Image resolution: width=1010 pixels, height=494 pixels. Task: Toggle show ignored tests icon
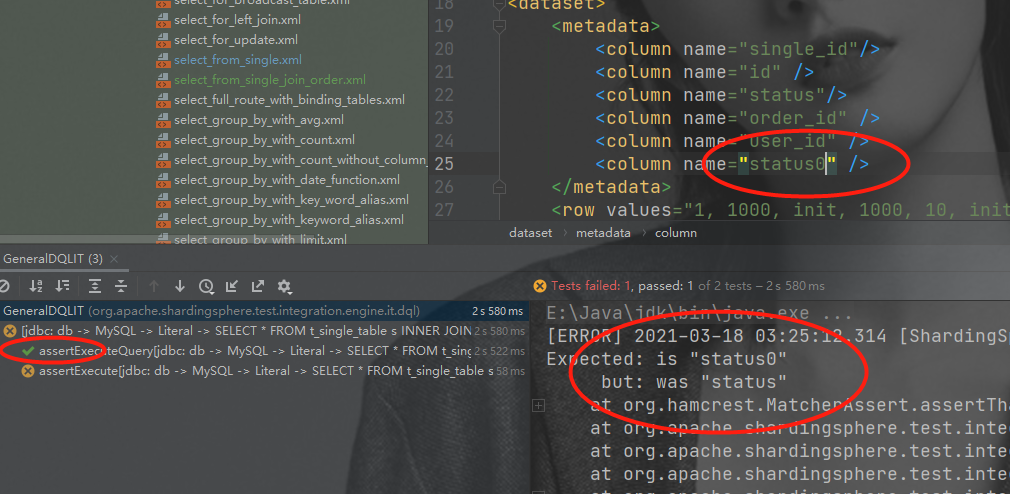coord(3,287)
